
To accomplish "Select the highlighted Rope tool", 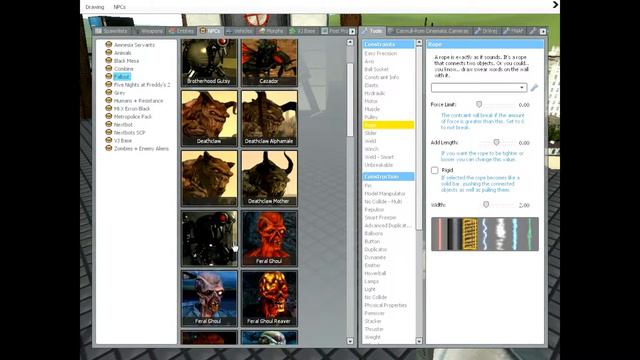I will (388, 125).
